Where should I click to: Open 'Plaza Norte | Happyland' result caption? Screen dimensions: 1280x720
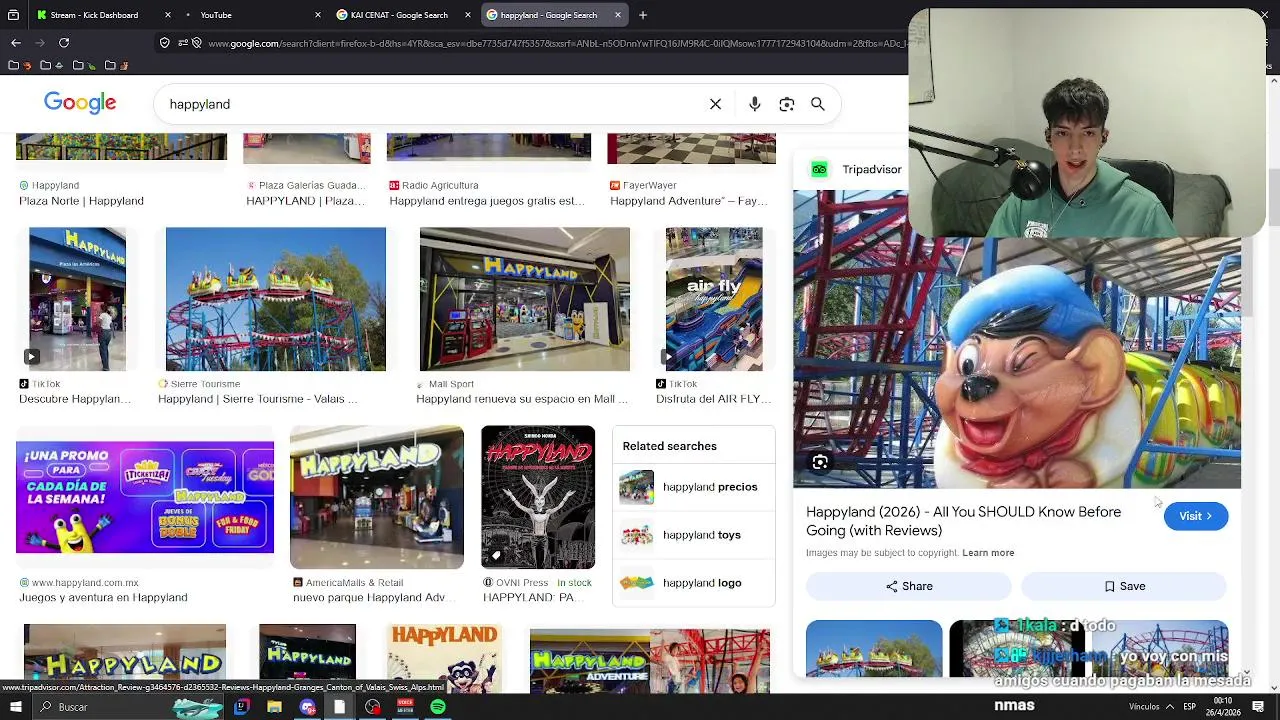tap(81, 201)
